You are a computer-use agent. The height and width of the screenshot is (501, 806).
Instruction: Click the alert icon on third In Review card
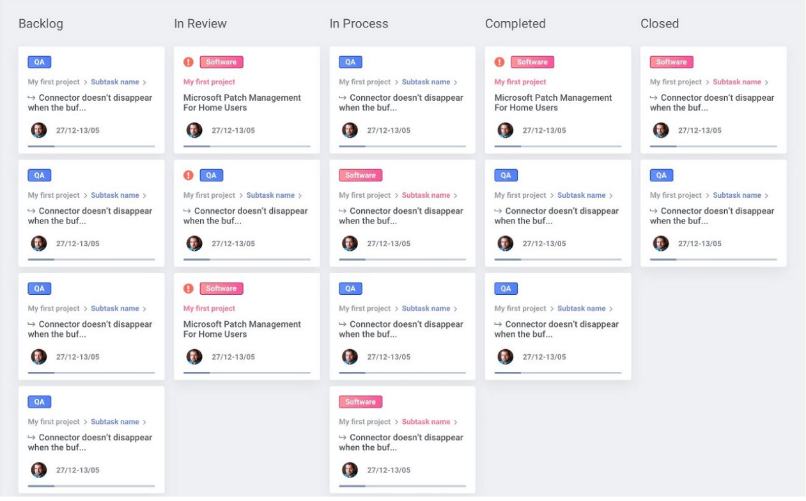click(x=189, y=288)
